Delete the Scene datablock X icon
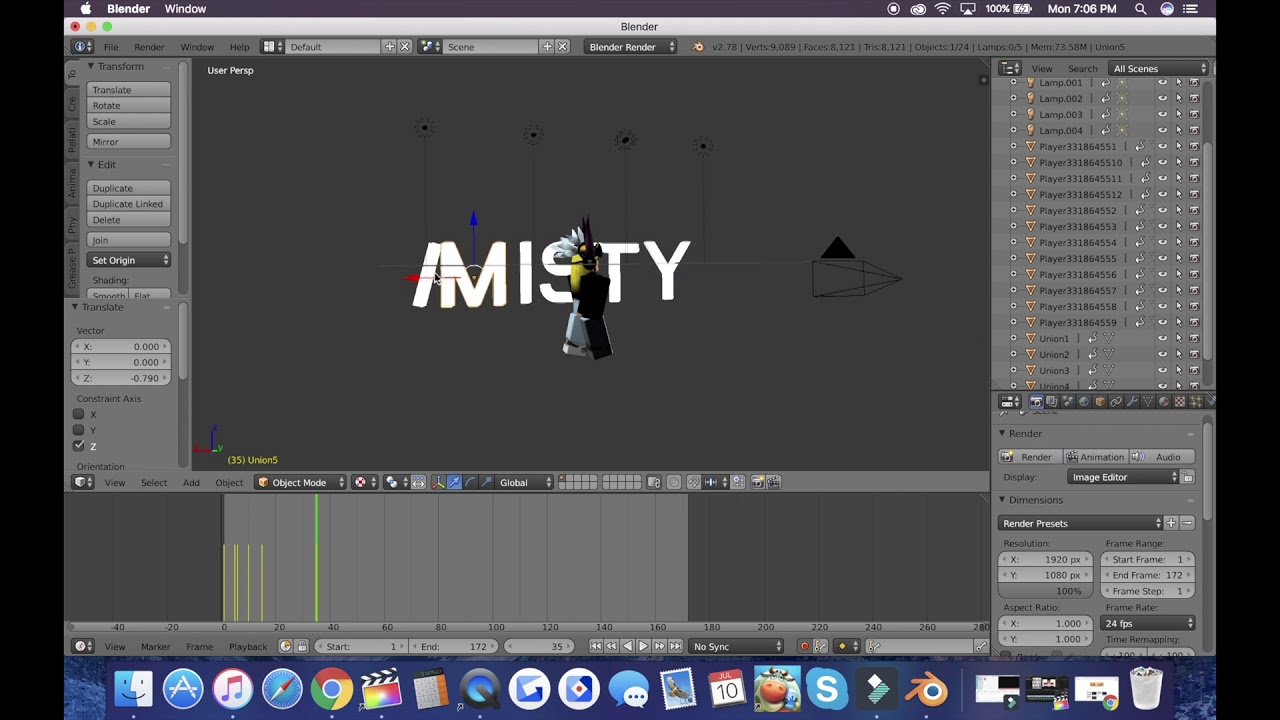Viewport: 1280px width, 720px height. pyautogui.click(x=562, y=47)
